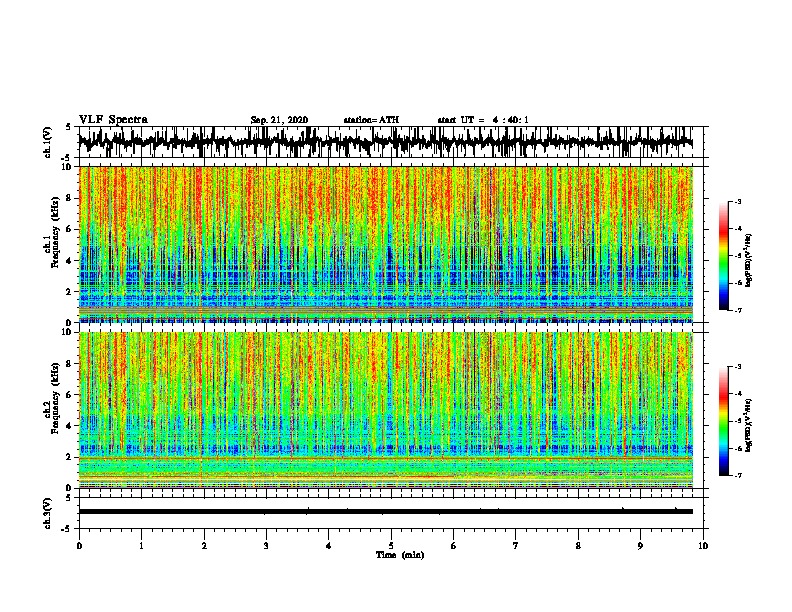Click the ch.1 spectrogram color scale bar
The height and width of the screenshot is (612, 792).
point(723,256)
